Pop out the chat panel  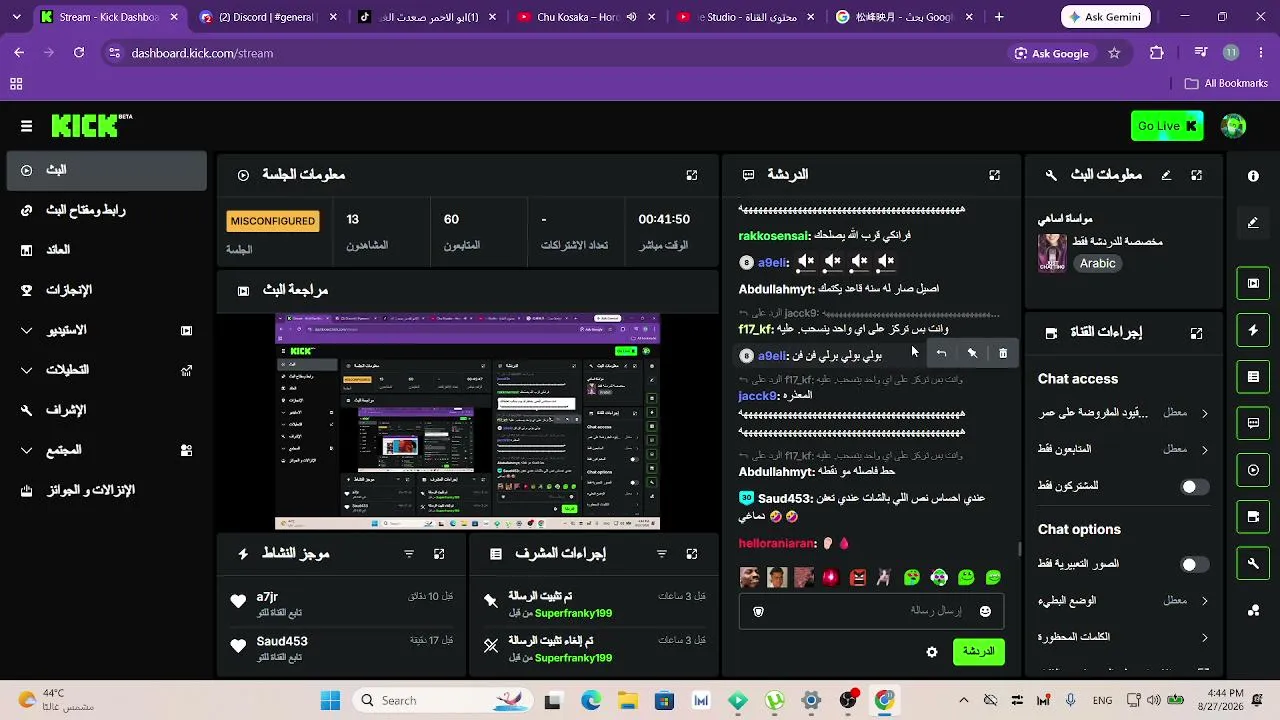click(x=995, y=175)
